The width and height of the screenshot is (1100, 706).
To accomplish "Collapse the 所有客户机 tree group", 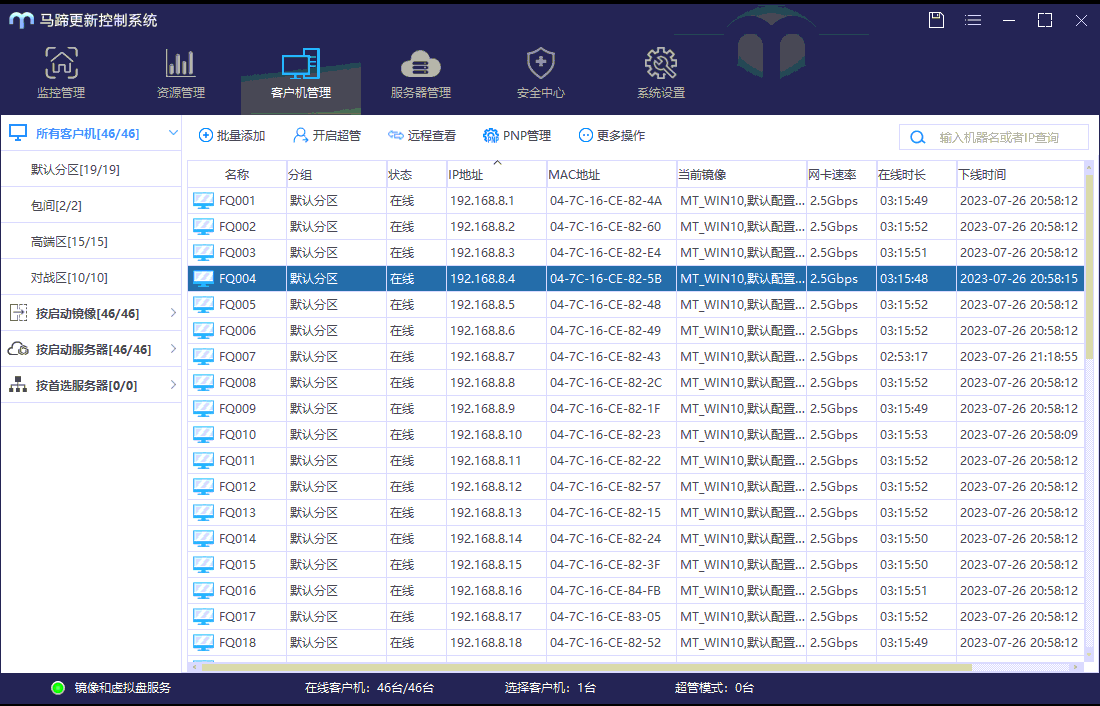I will (173, 133).
